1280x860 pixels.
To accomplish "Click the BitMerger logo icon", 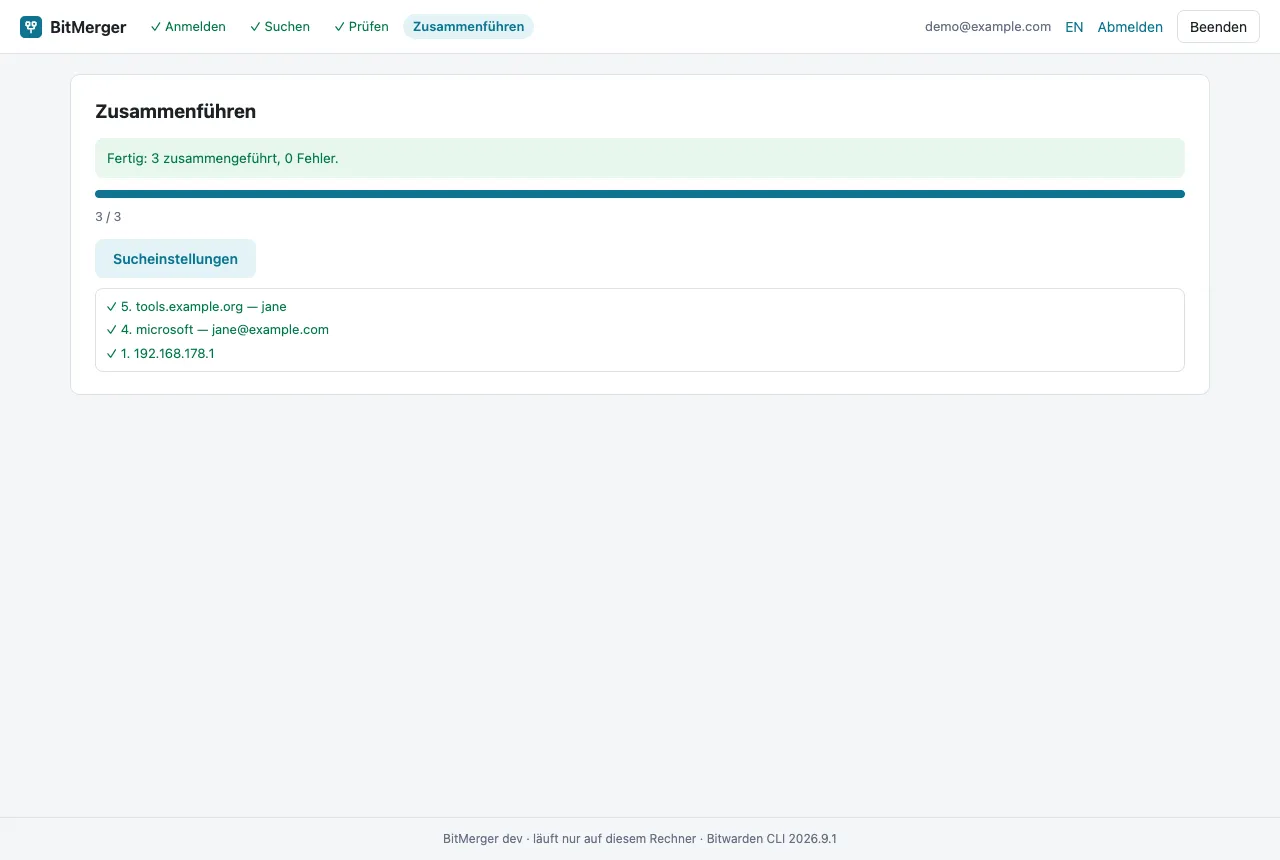I will 31,27.
